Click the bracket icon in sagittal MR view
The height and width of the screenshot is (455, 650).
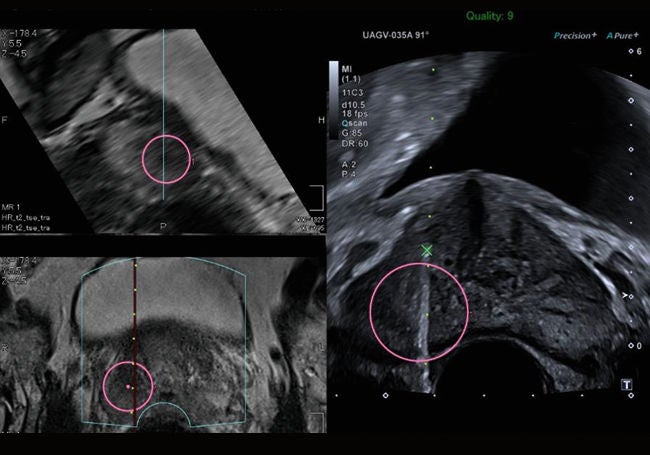pyautogui.click(x=317, y=198)
